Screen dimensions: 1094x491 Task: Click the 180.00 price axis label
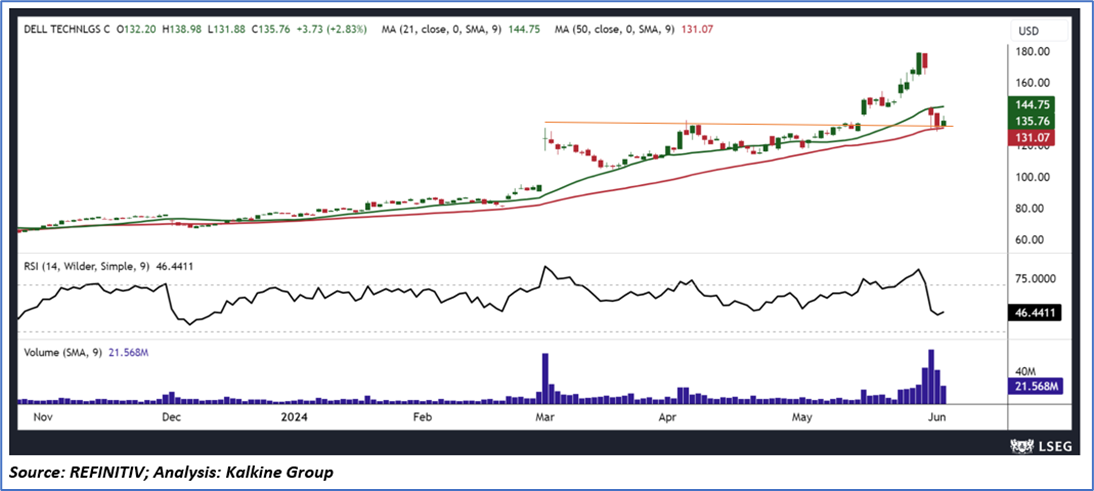pyautogui.click(x=1033, y=52)
